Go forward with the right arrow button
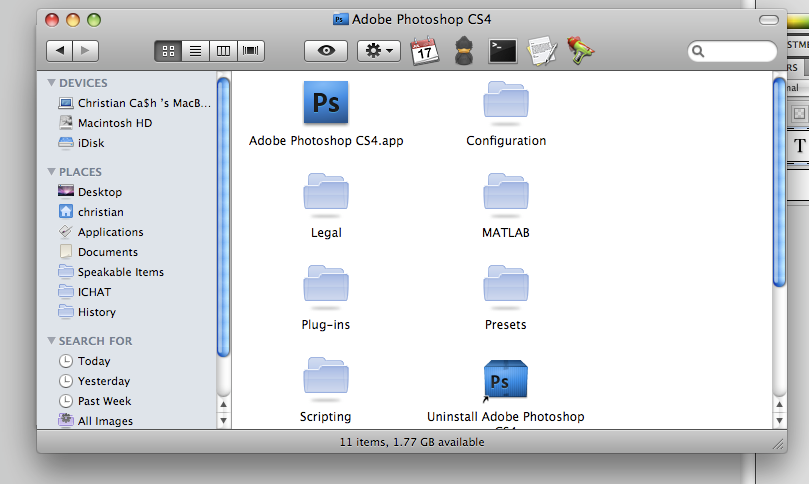Screen dimensions: 809x484 tap(86, 51)
